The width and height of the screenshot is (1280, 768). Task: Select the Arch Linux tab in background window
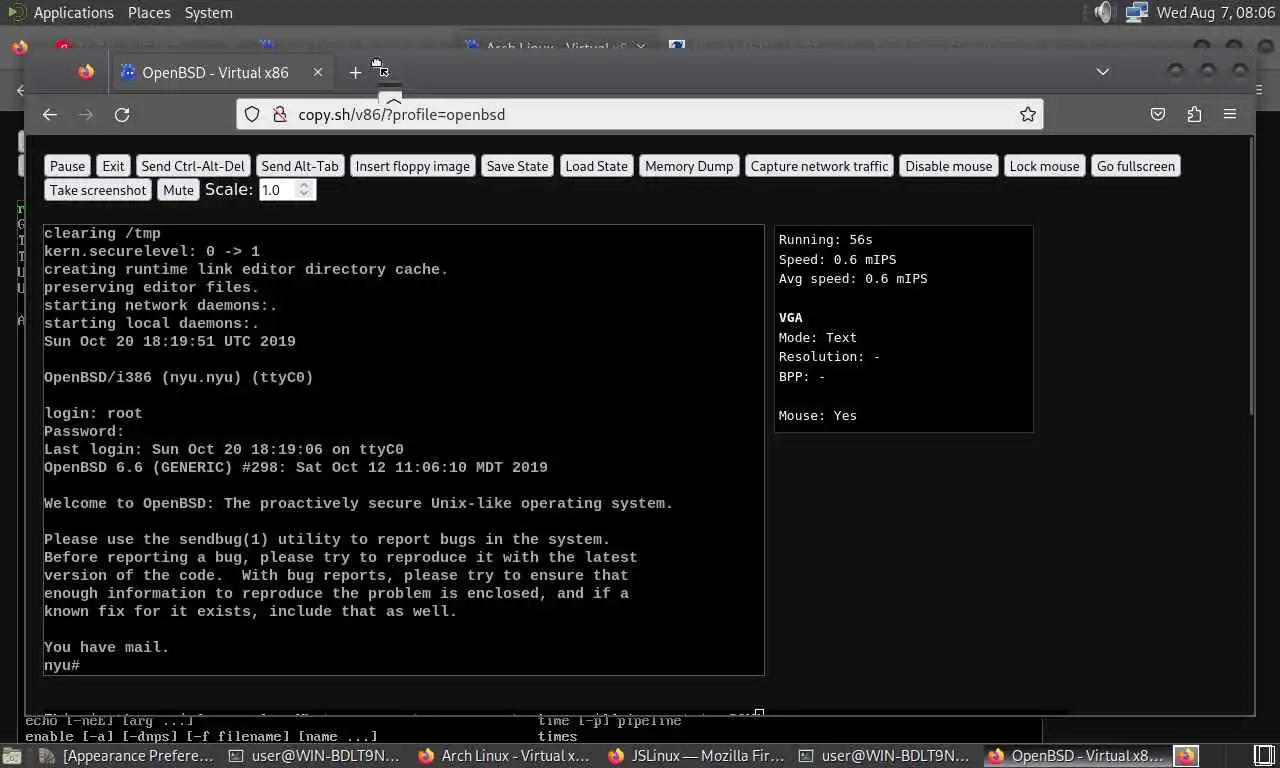coord(556,46)
